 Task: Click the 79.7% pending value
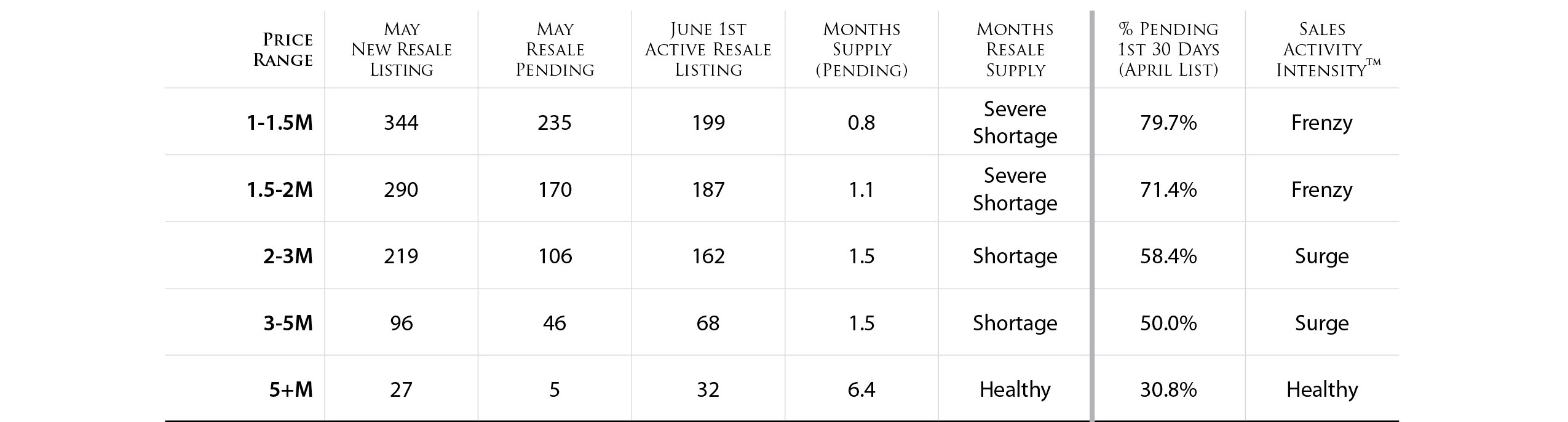1168,122
